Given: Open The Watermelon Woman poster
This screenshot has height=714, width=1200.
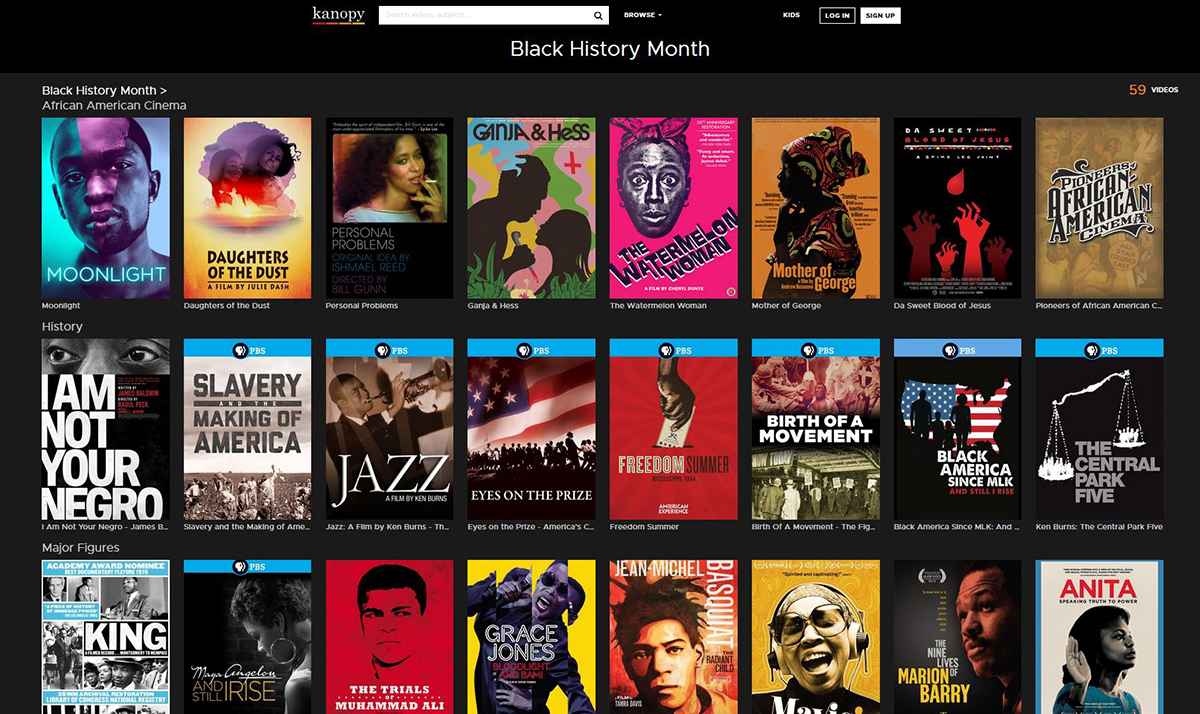Looking at the screenshot, I should (674, 208).
